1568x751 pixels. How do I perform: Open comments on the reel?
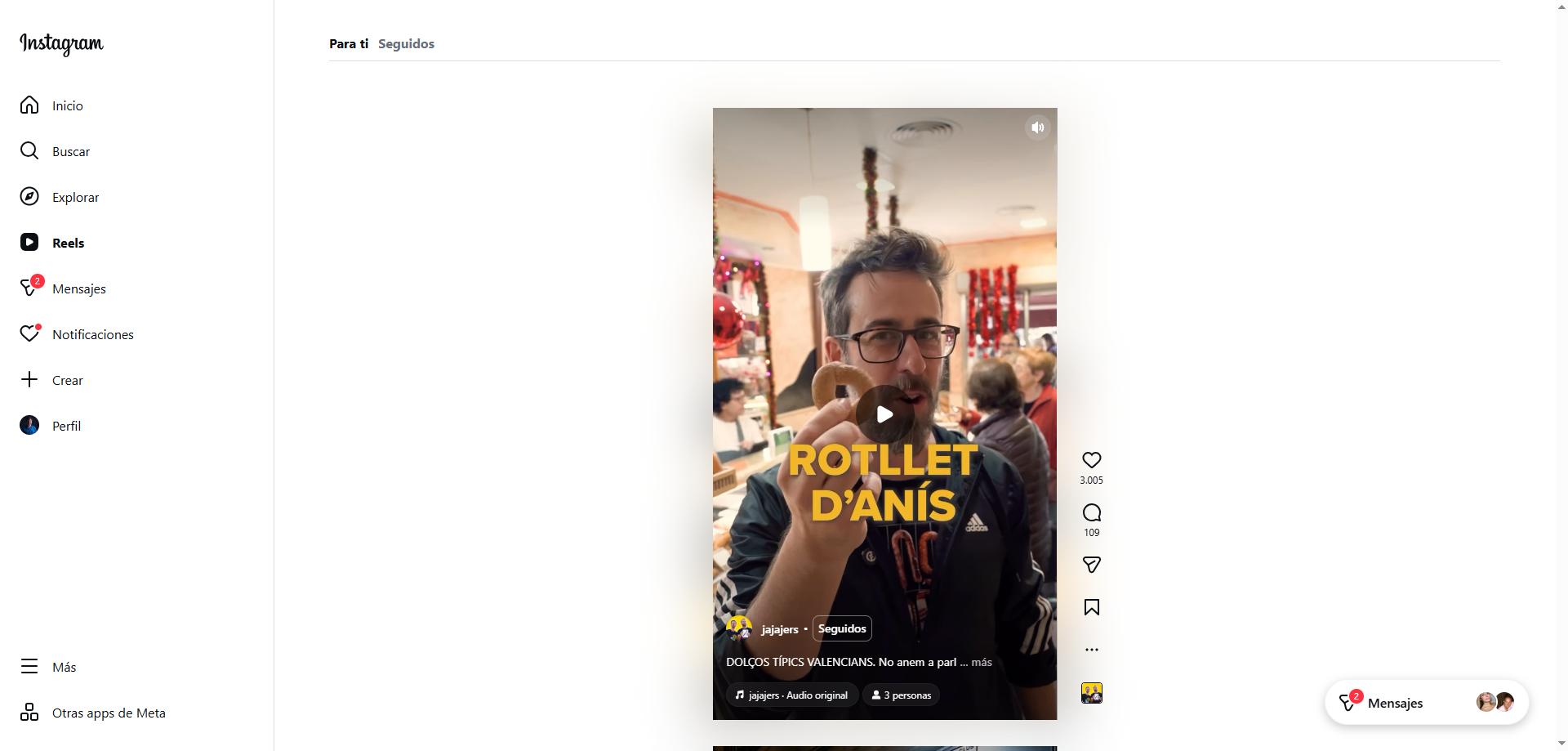[x=1091, y=512]
